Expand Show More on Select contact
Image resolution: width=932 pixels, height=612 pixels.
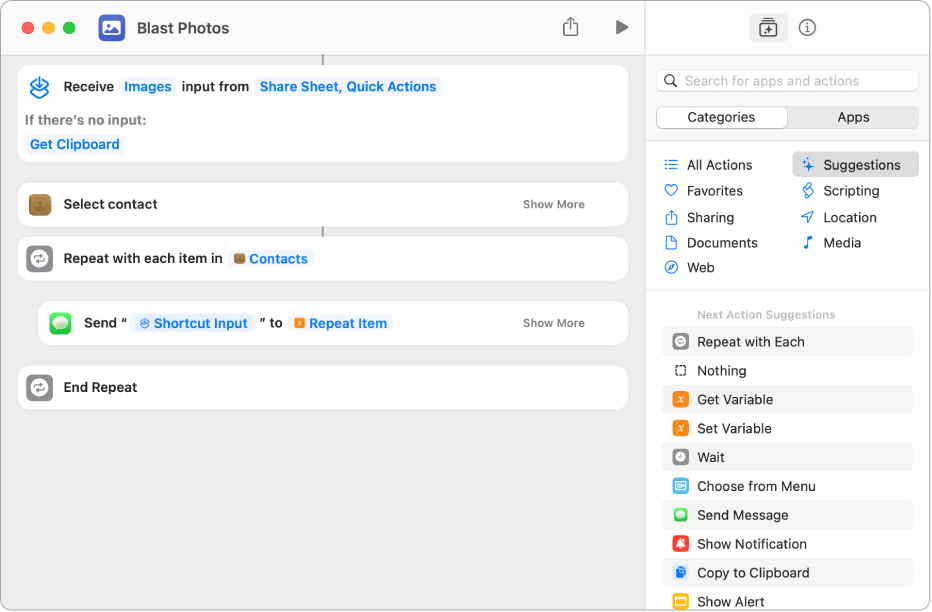pos(553,204)
